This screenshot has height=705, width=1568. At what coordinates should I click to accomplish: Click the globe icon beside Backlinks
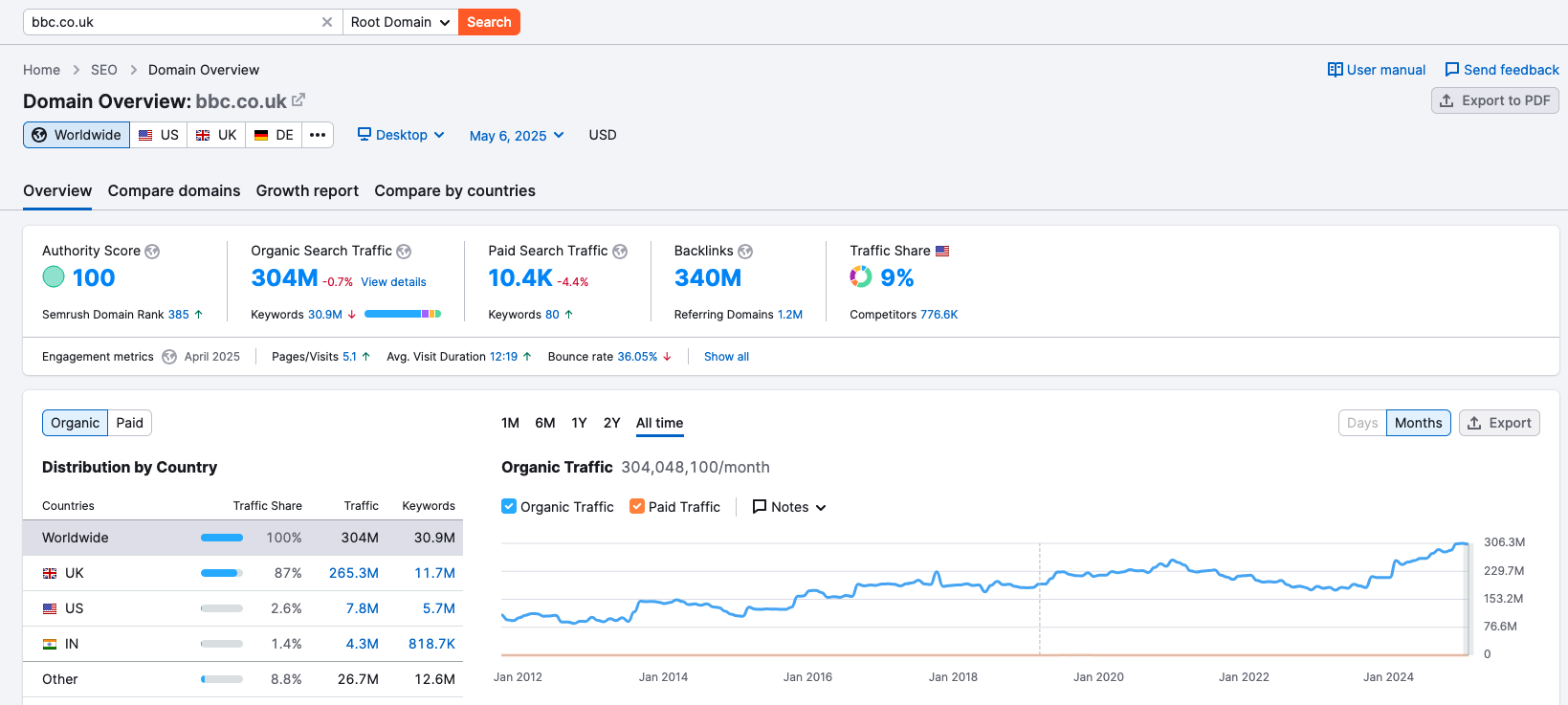tap(745, 252)
